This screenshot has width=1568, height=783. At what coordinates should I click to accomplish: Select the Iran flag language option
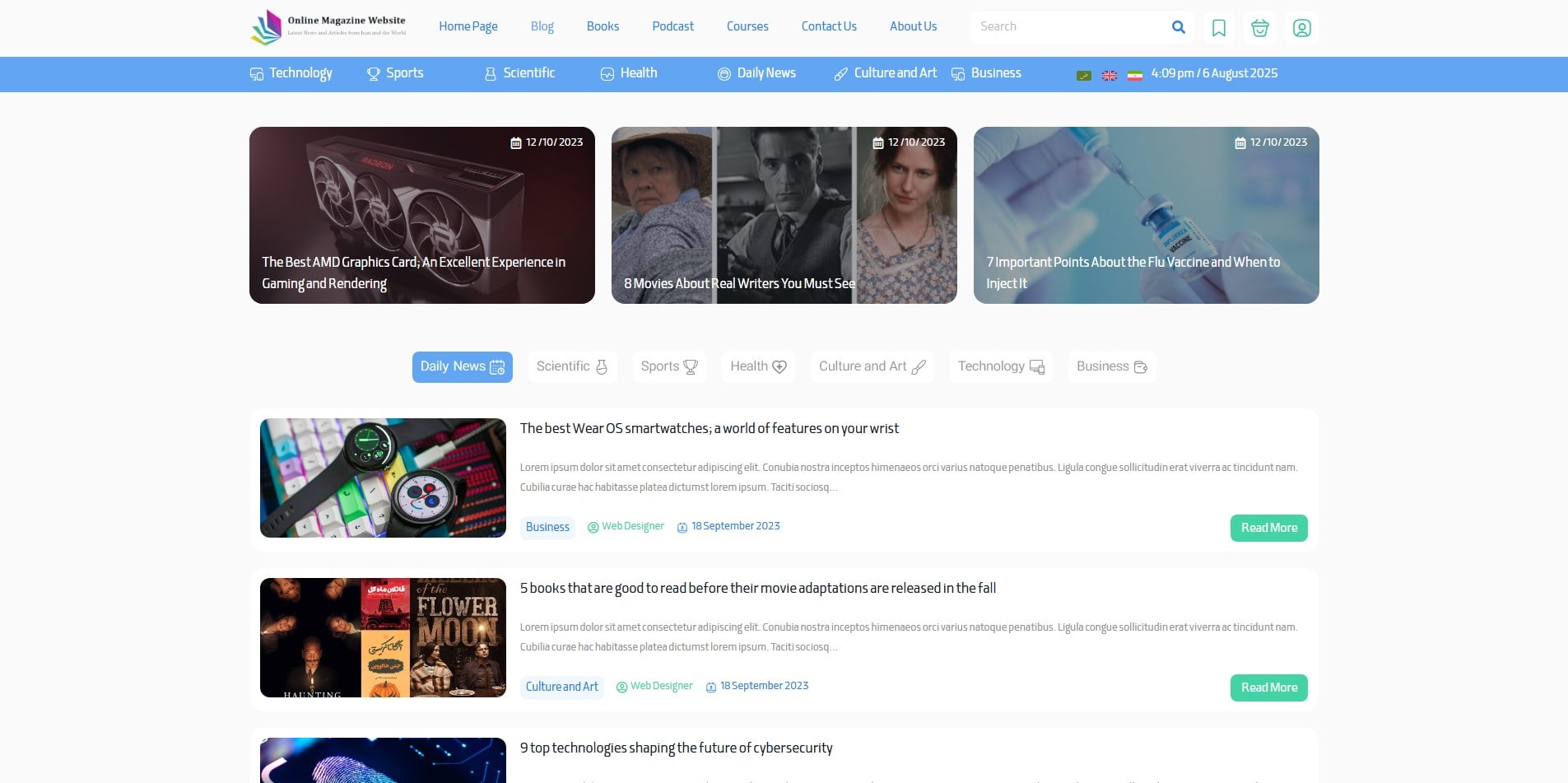pos(1134,75)
